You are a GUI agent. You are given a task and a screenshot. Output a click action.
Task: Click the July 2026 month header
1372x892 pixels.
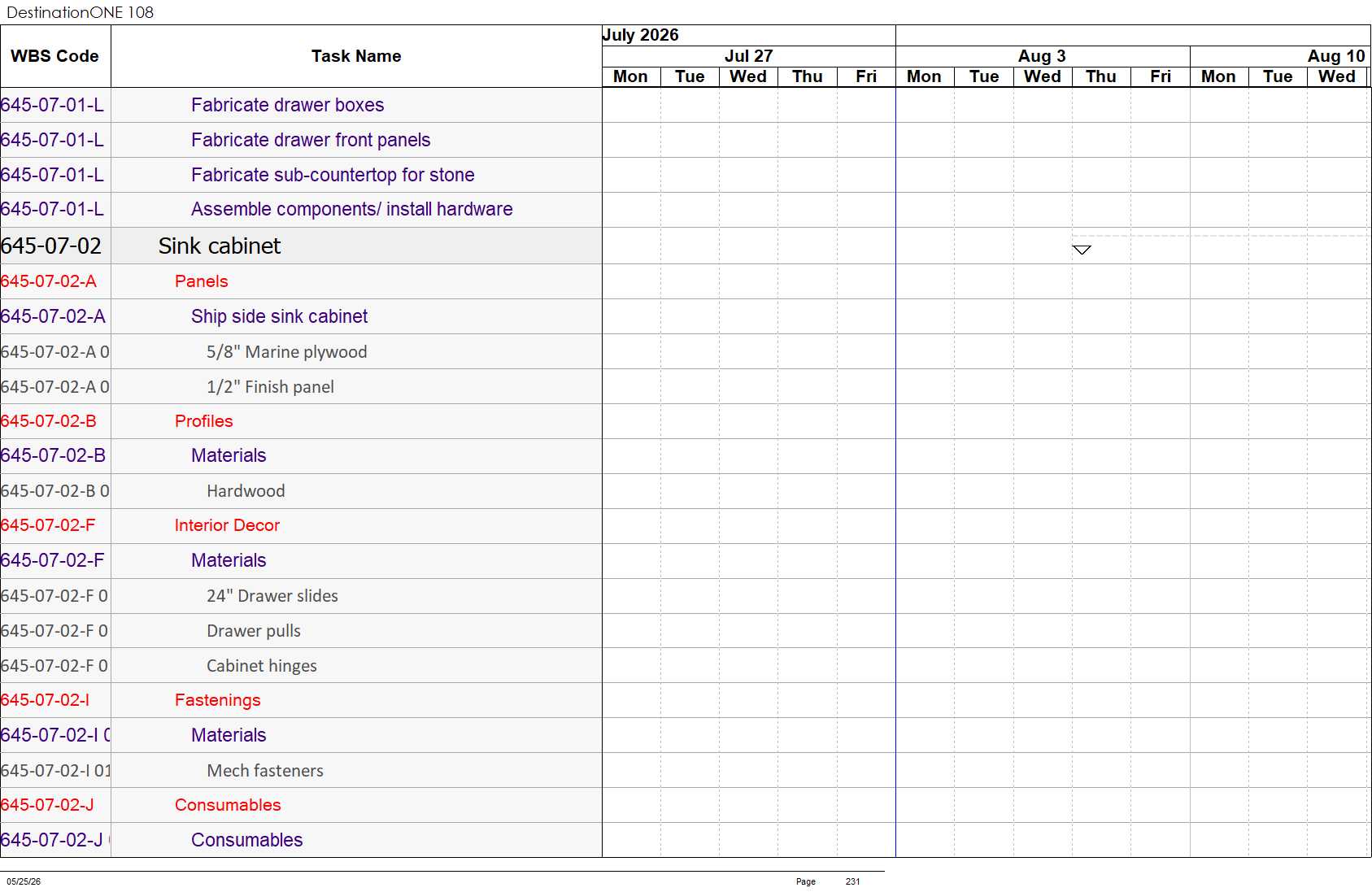tap(640, 35)
